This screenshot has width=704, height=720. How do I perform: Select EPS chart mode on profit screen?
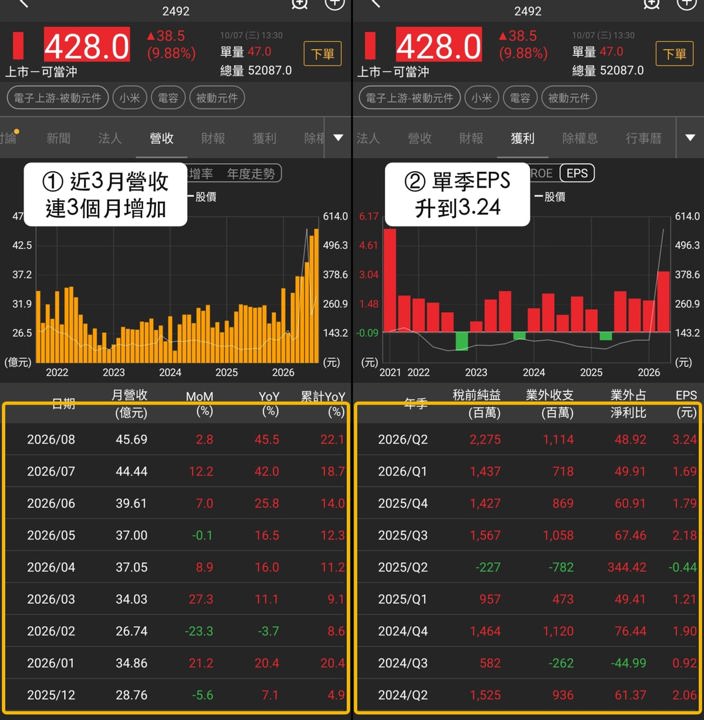577,173
